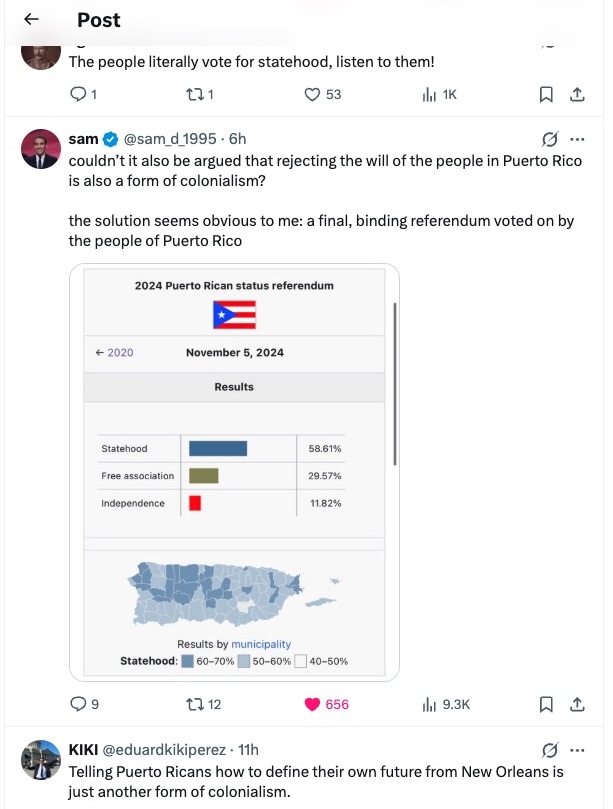Open more options on KIKI's post

click(576, 750)
